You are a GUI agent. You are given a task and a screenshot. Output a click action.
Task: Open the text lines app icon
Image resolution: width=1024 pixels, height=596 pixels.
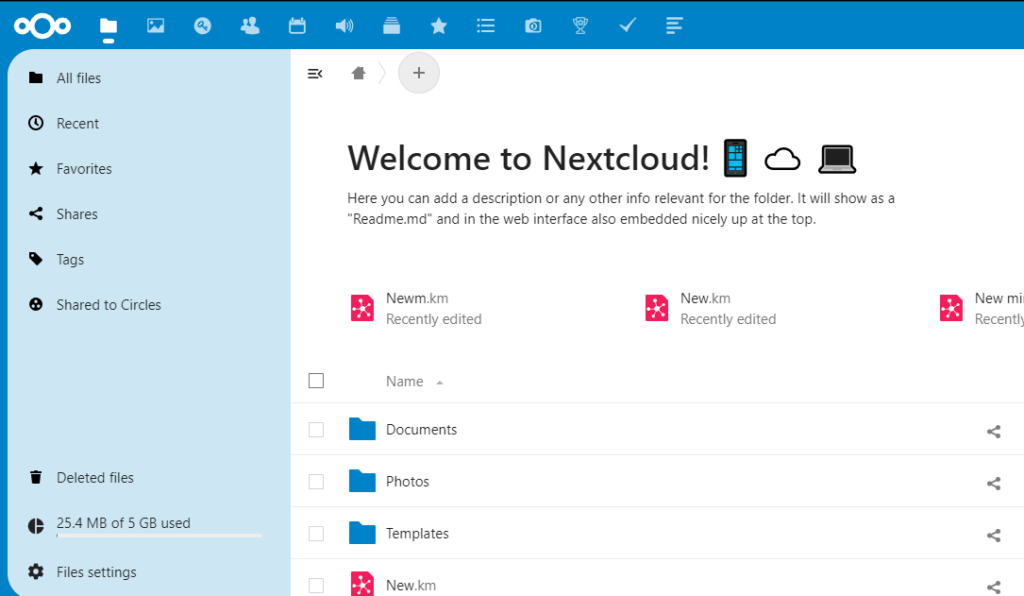(675, 25)
